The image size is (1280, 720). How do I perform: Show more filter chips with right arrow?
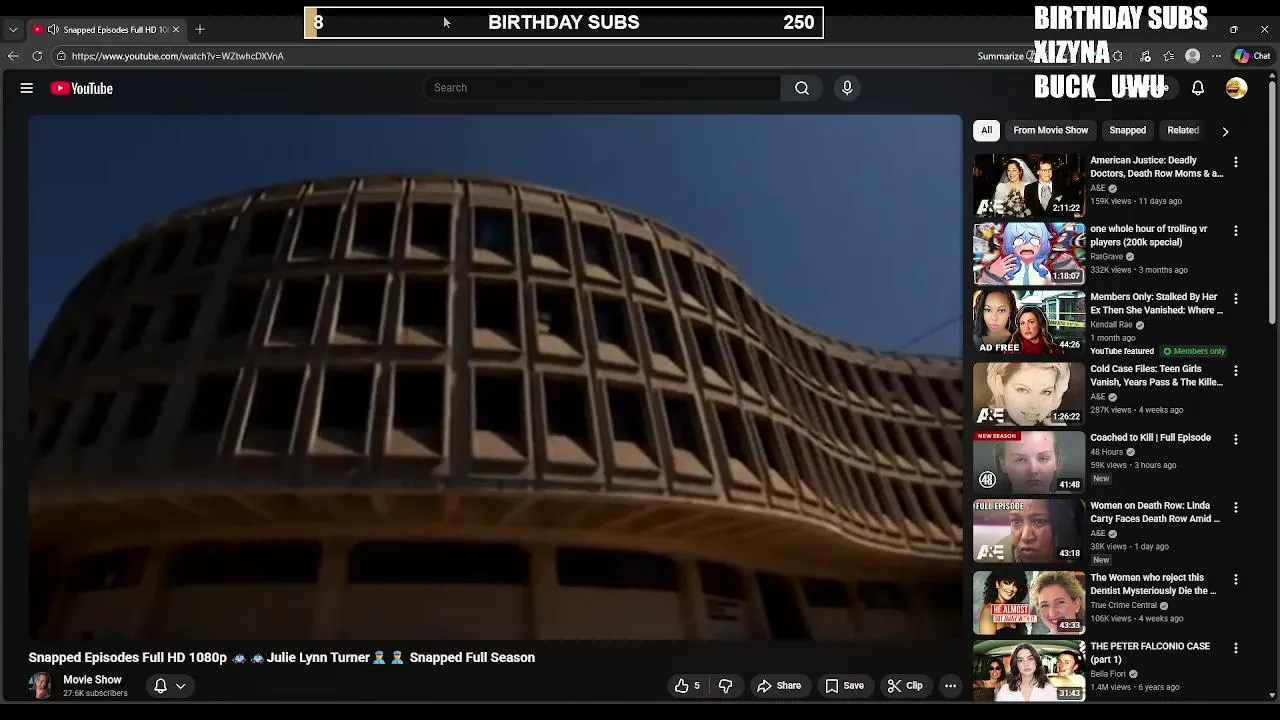click(1225, 131)
